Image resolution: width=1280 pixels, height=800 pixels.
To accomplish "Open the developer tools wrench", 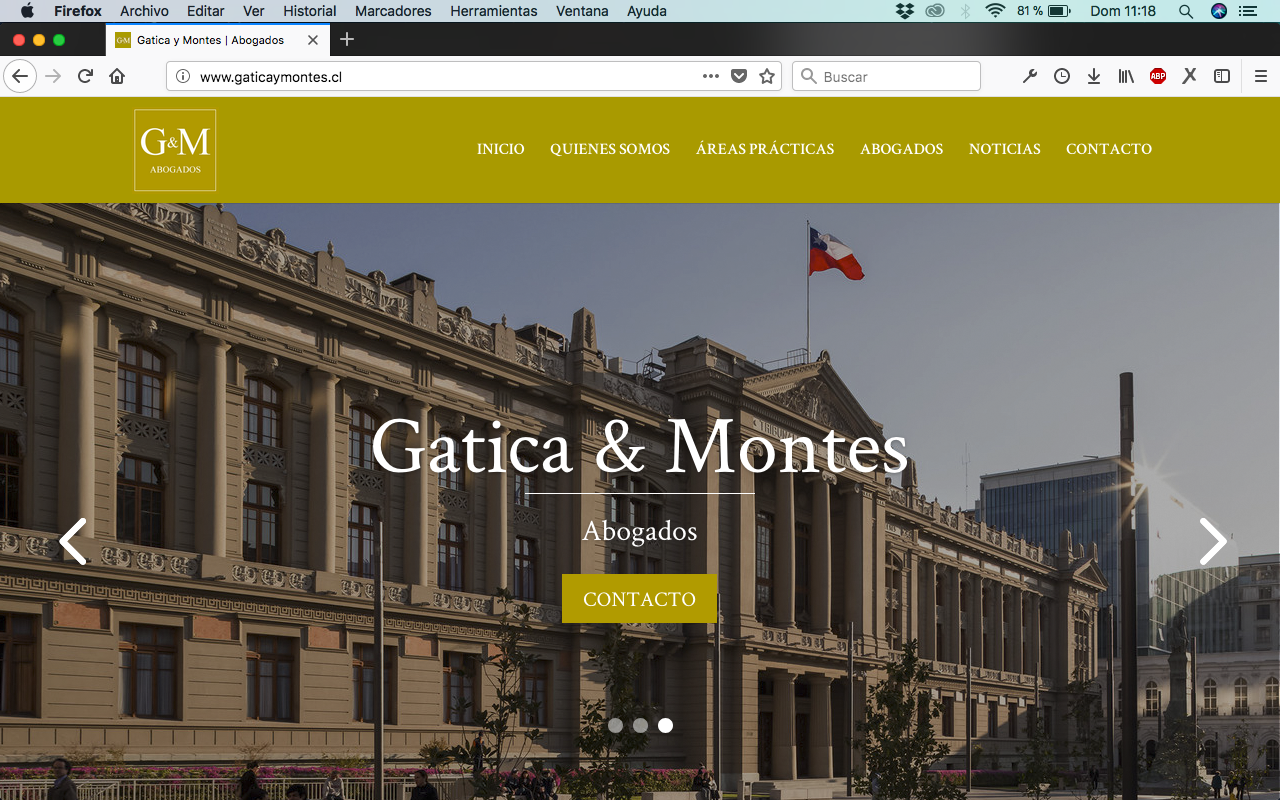I will [1029, 76].
